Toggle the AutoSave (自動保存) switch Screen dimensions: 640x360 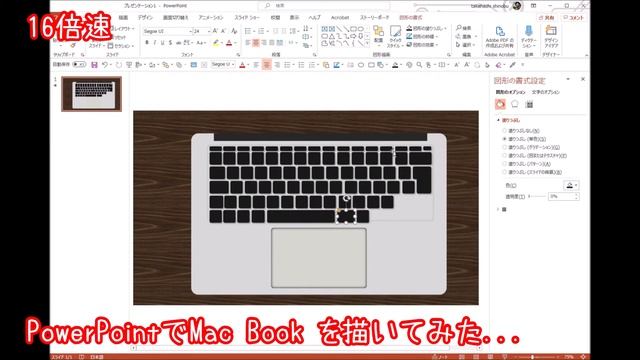click(x=79, y=64)
